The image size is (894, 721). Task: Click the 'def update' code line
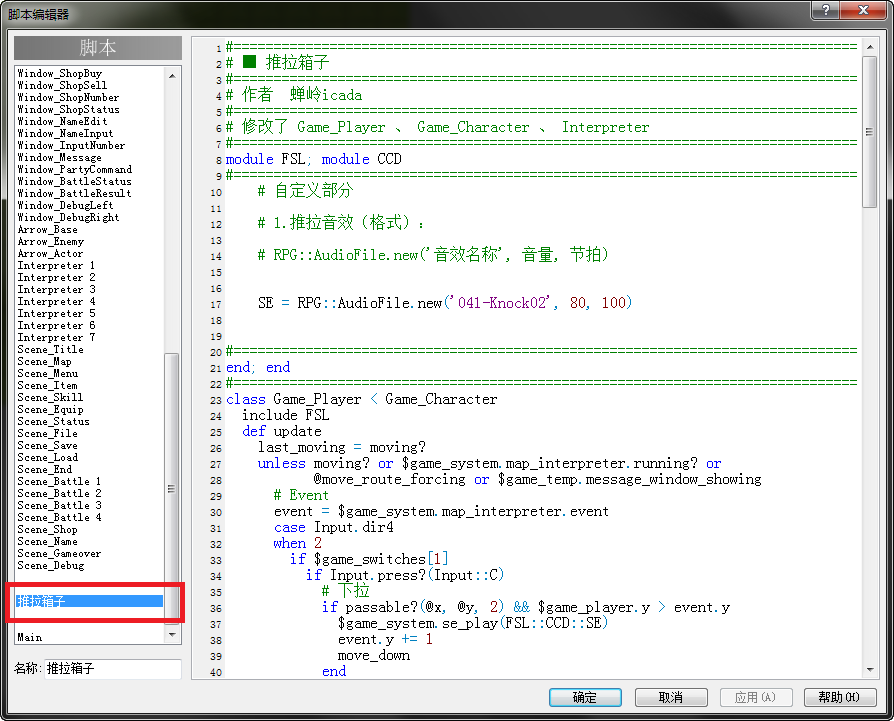tap(282, 431)
